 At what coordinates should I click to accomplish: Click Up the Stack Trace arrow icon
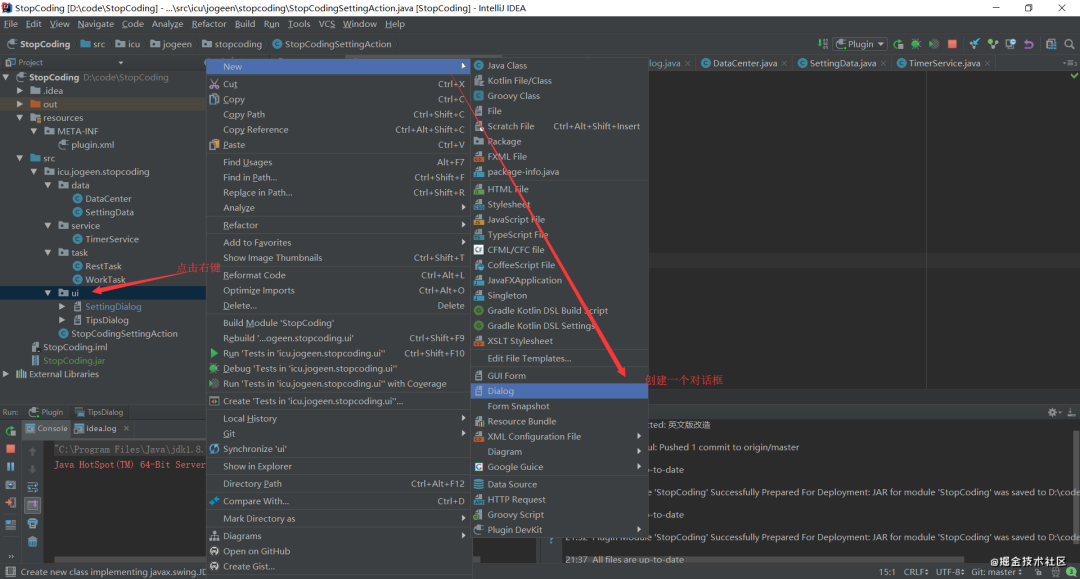click(x=32, y=452)
